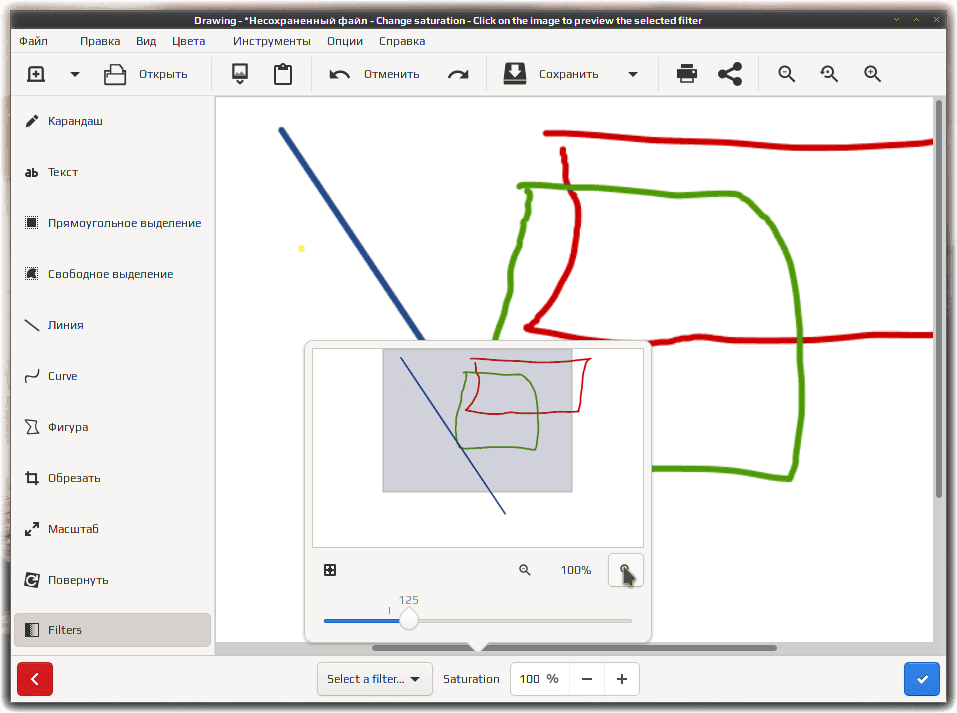Click the Открыть open file button
The image size is (957, 713).
[x=146, y=74]
